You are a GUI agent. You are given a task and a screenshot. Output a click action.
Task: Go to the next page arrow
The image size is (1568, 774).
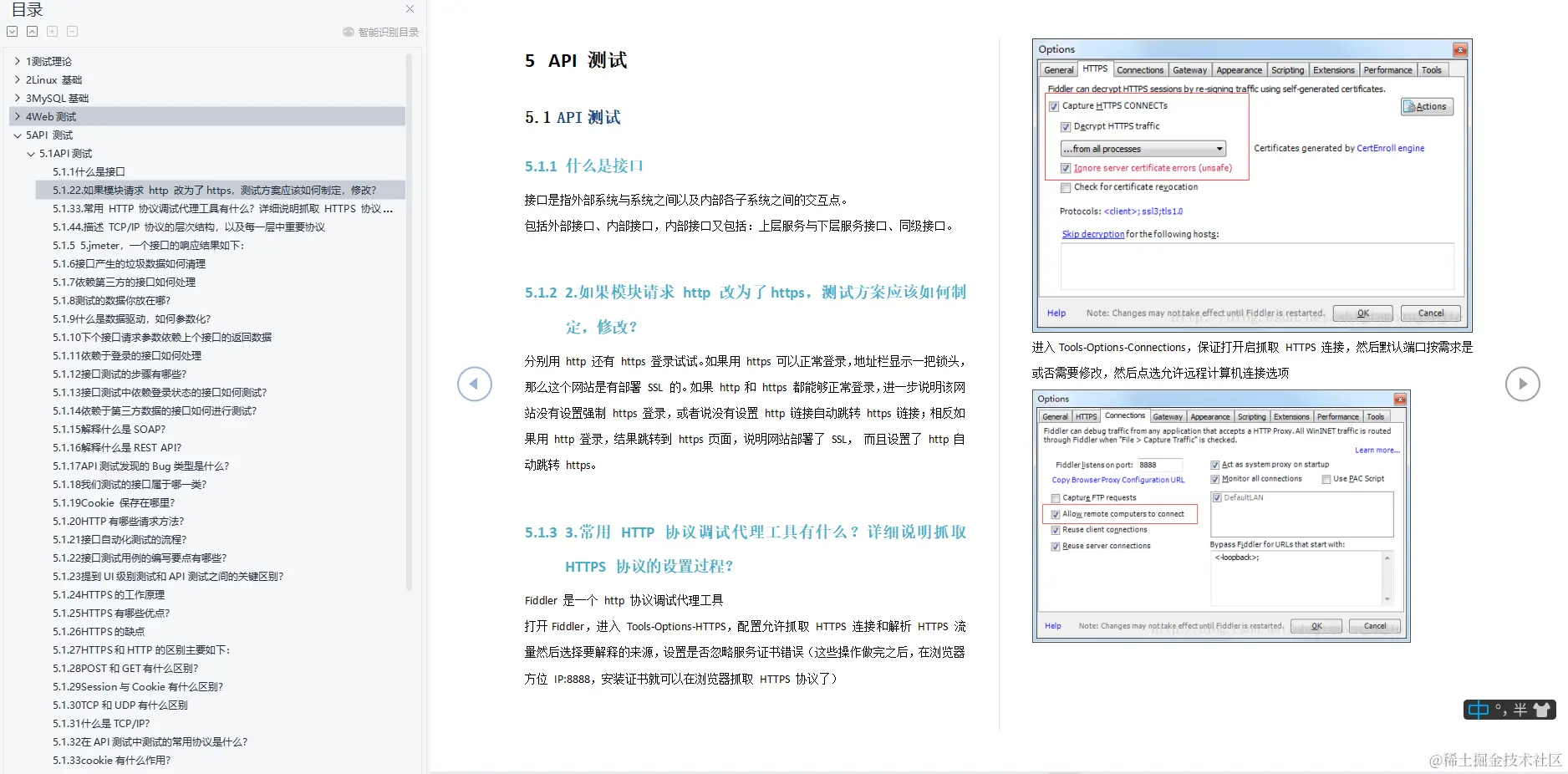(x=1522, y=384)
